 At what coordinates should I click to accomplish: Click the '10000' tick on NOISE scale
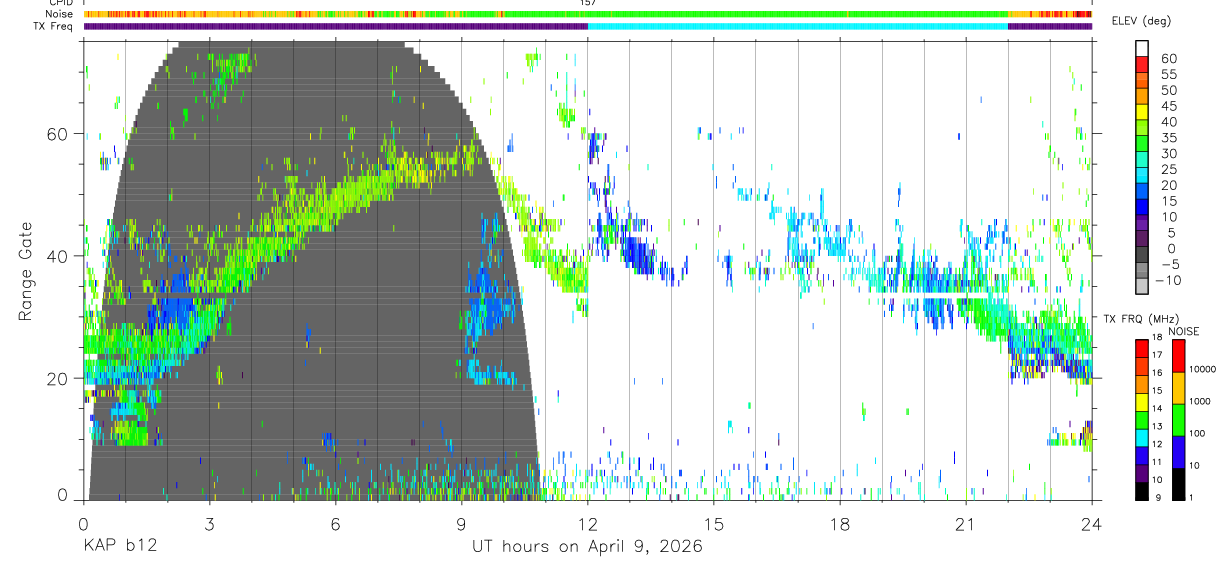pos(1201,370)
